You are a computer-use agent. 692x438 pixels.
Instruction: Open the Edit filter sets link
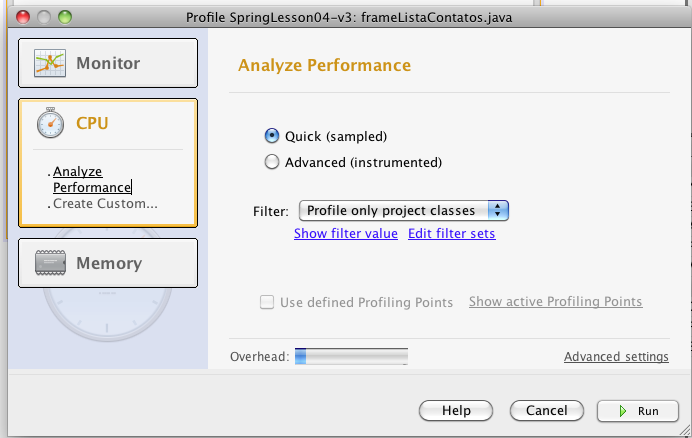coord(451,234)
